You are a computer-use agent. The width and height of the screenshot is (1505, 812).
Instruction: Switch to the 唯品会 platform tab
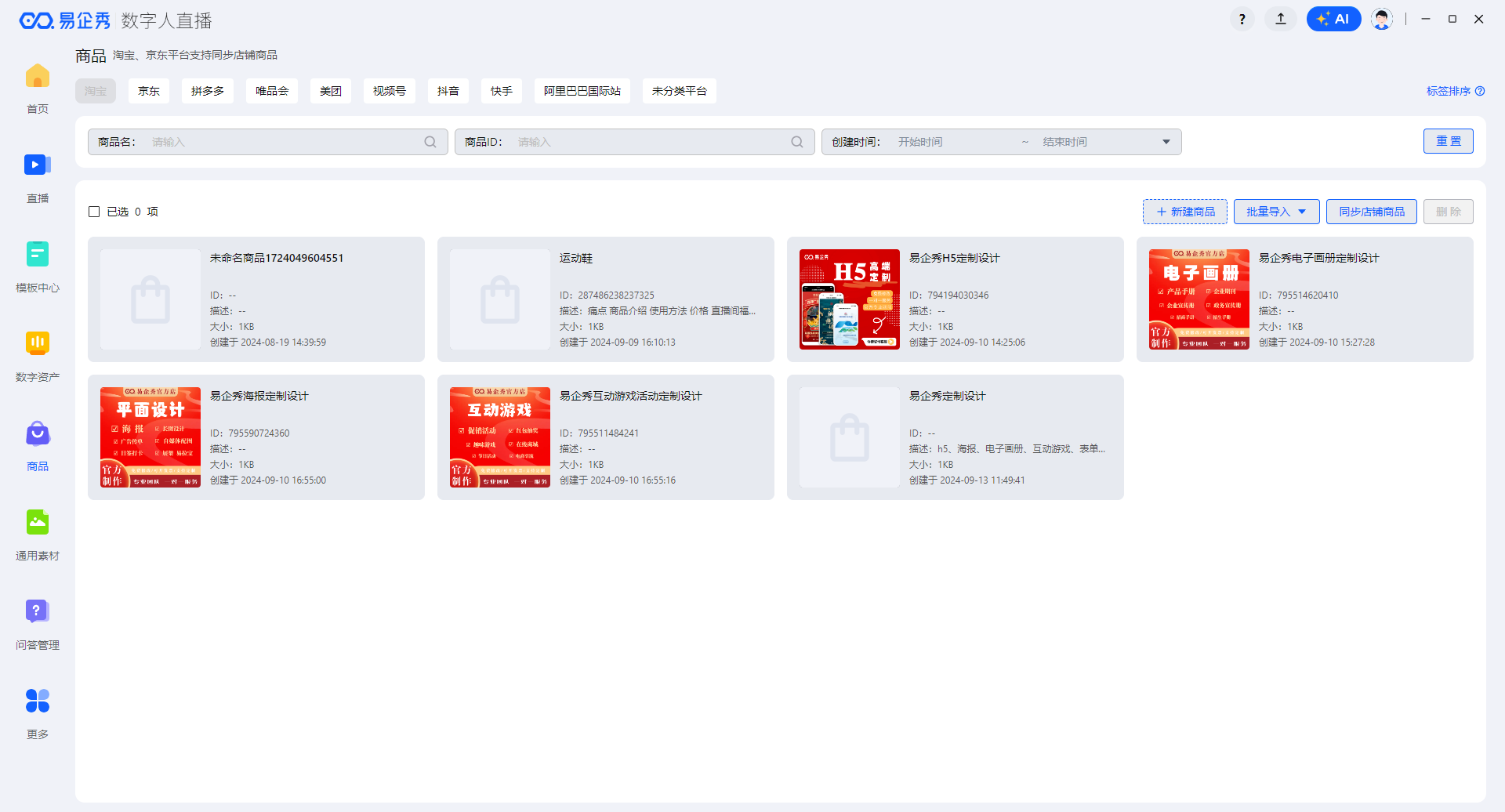[x=272, y=91]
